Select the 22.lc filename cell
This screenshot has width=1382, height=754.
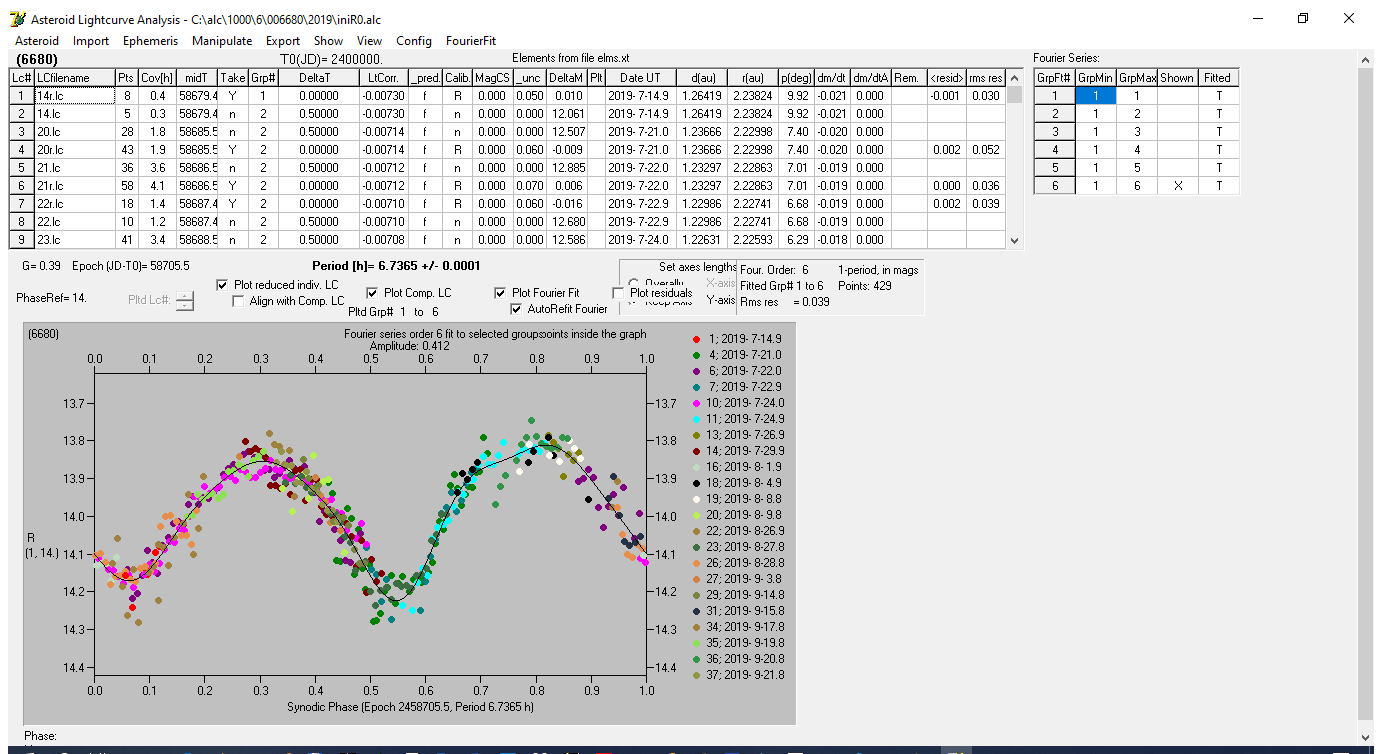tap(73, 222)
